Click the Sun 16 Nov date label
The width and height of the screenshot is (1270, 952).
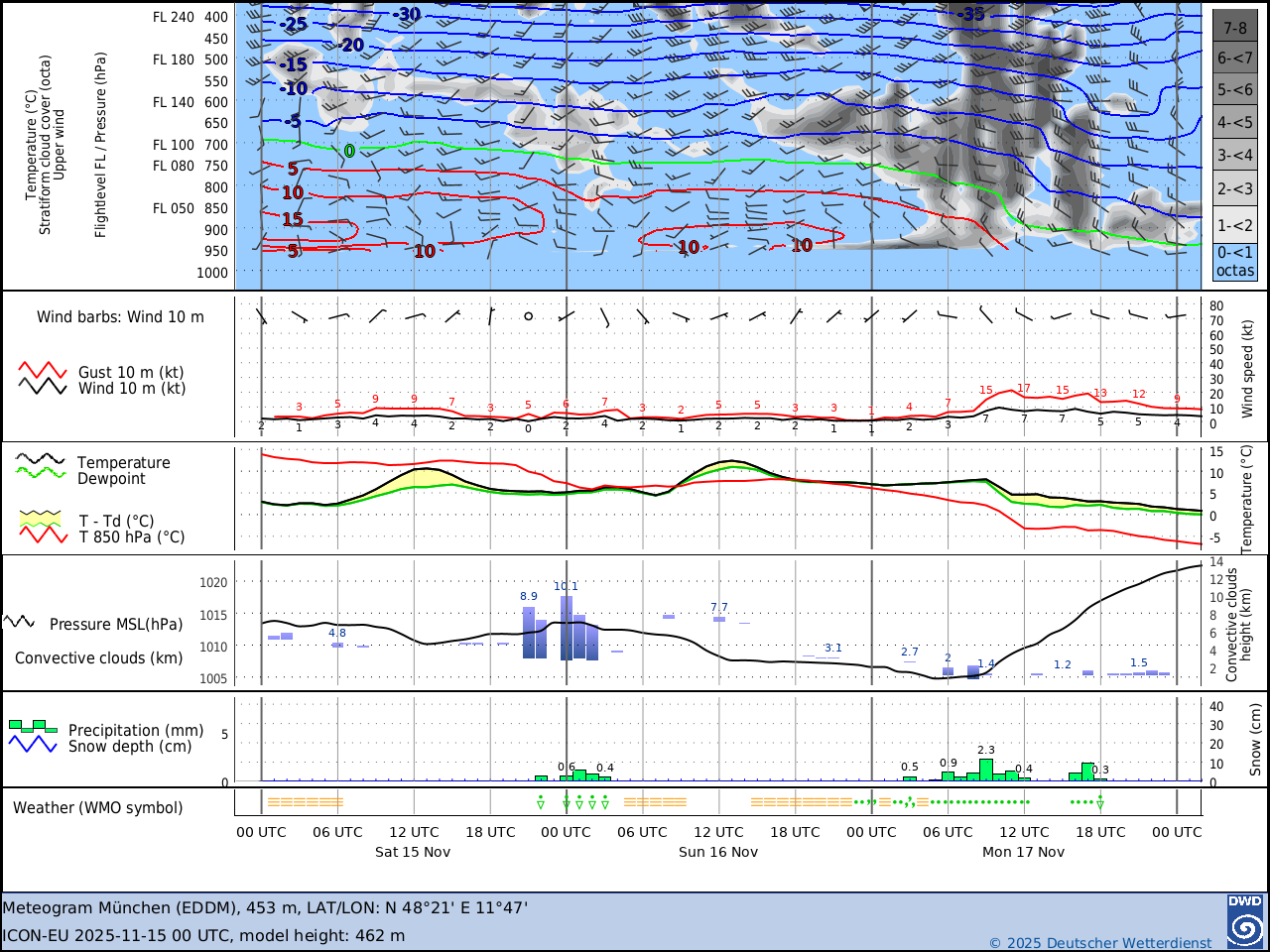718,852
